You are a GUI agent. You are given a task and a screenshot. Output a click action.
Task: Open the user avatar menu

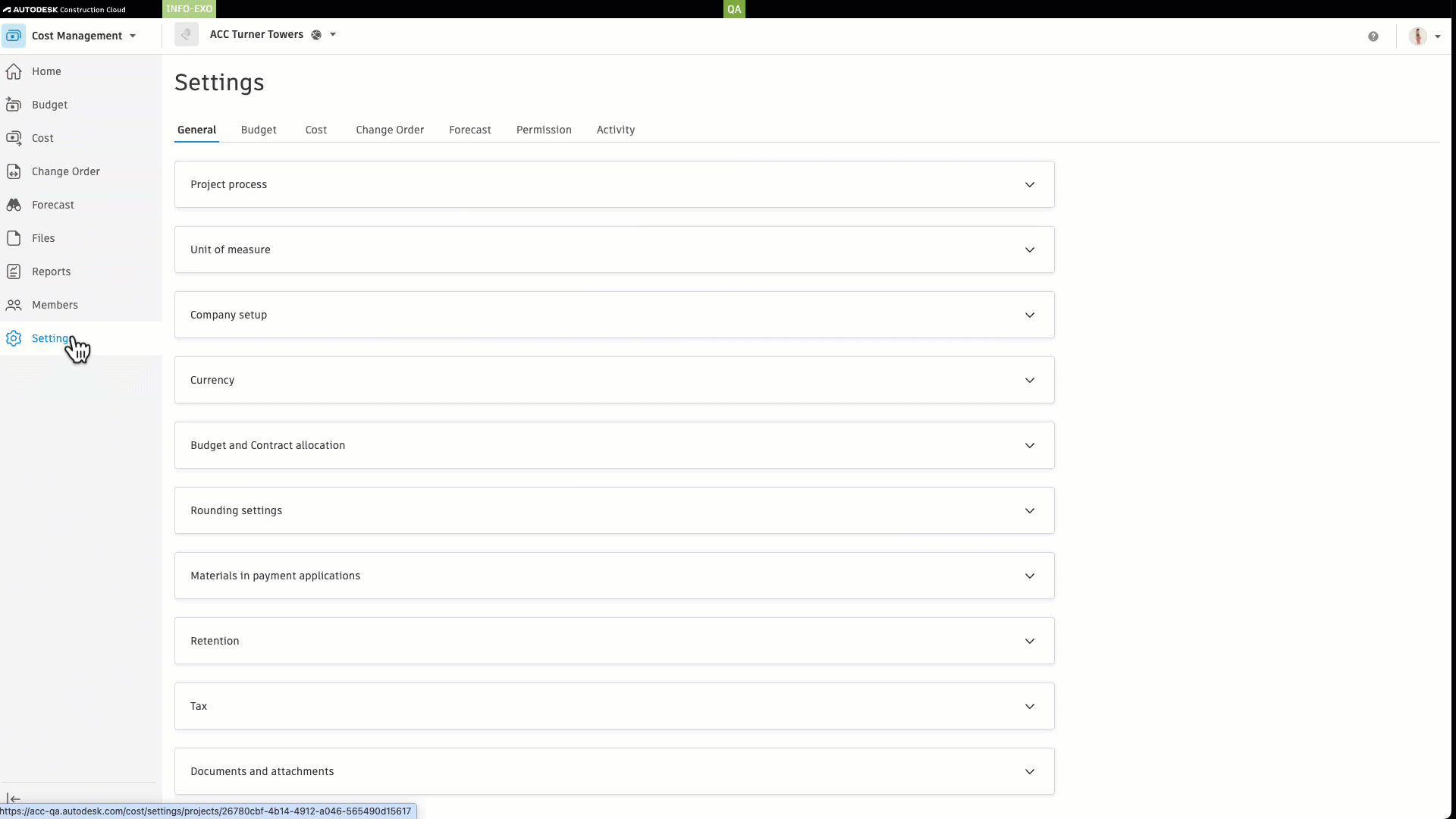point(1417,36)
